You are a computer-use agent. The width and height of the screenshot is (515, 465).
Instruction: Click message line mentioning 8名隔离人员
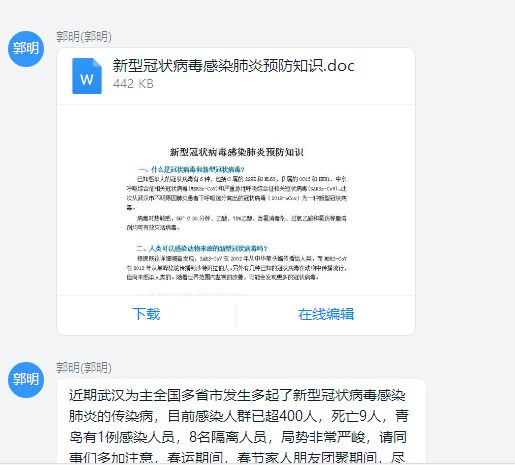click(x=238, y=437)
